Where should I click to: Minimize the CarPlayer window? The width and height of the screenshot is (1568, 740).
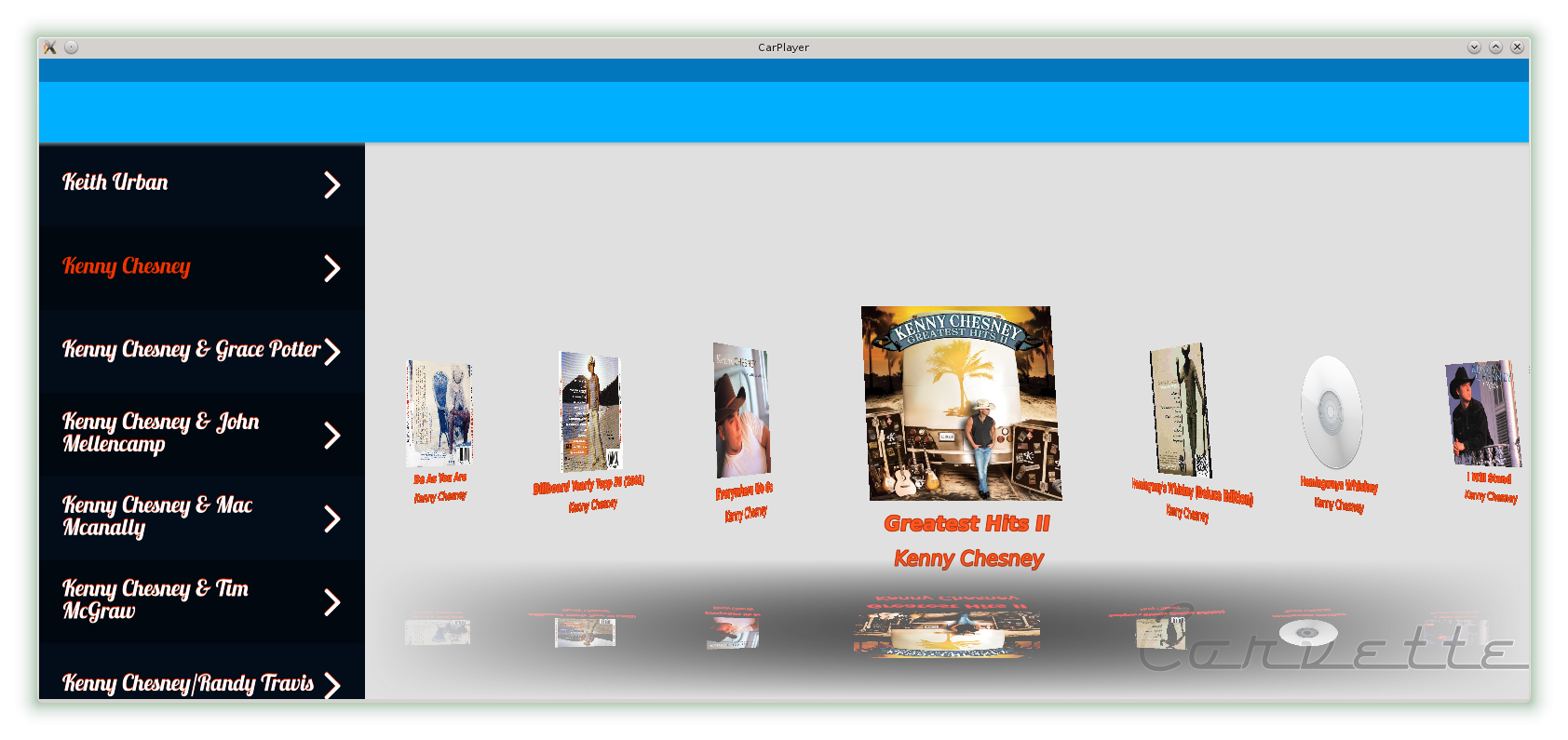pos(1474,47)
